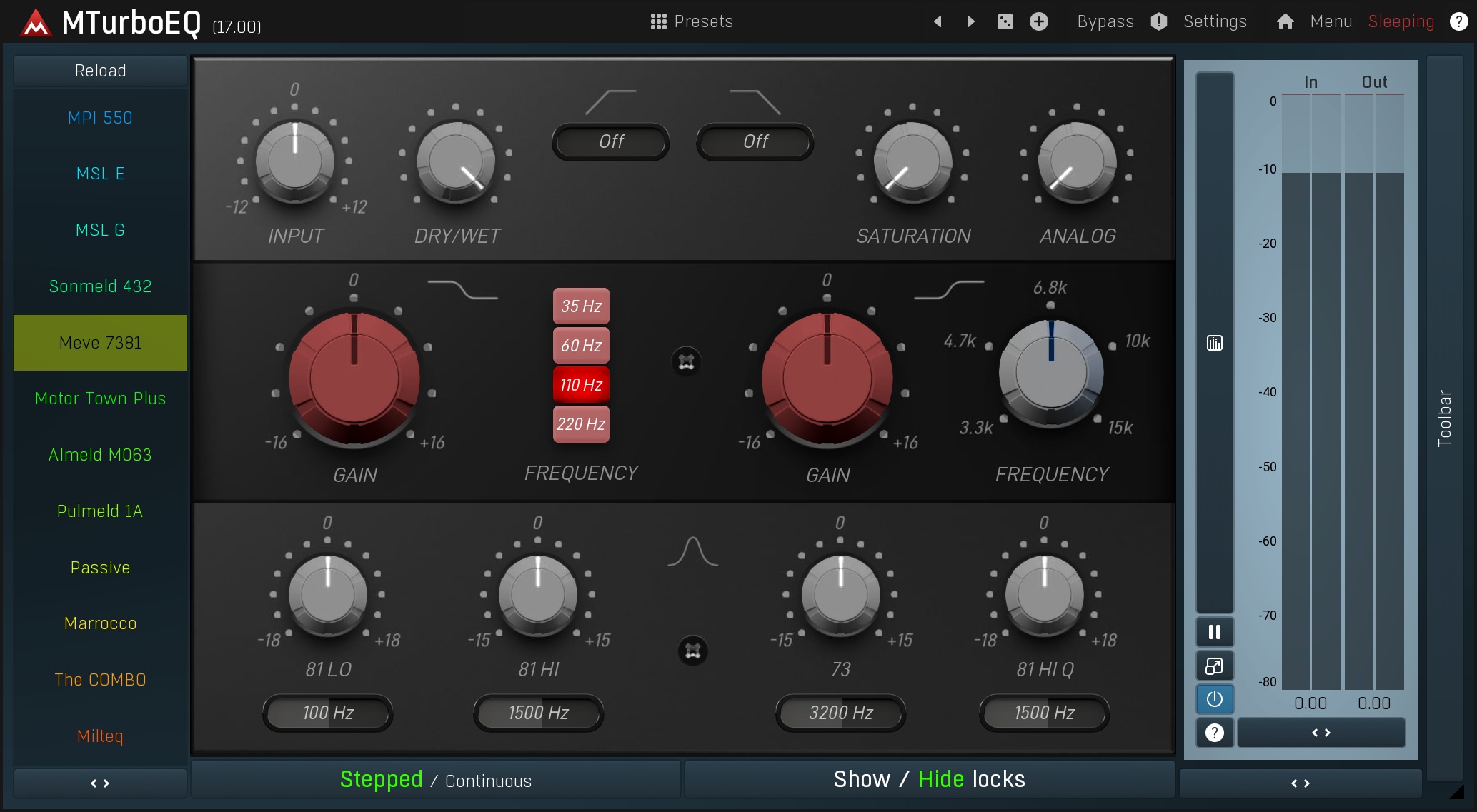Click the Bypass button
This screenshot has width=1477, height=812.
point(1105,21)
